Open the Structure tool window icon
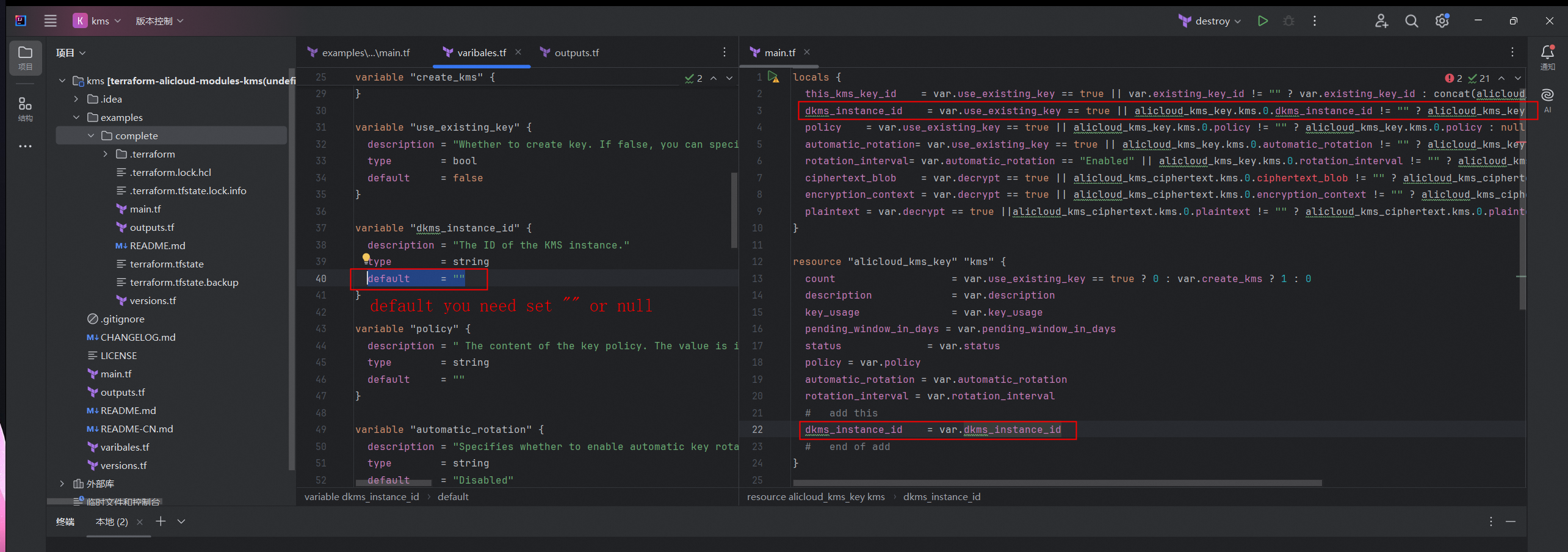The width and height of the screenshot is (1568, 552). click(25, 109)
